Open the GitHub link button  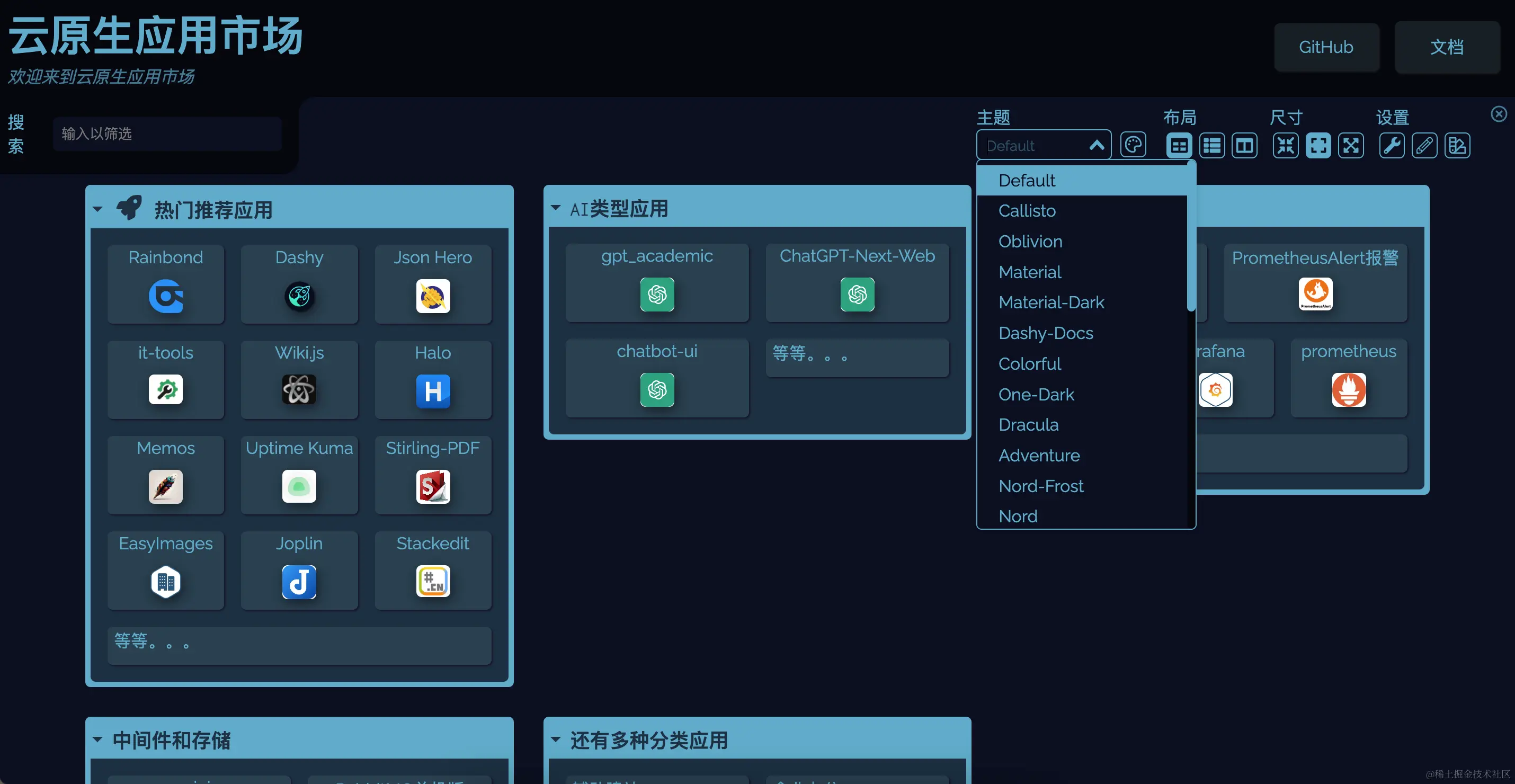1326,47
